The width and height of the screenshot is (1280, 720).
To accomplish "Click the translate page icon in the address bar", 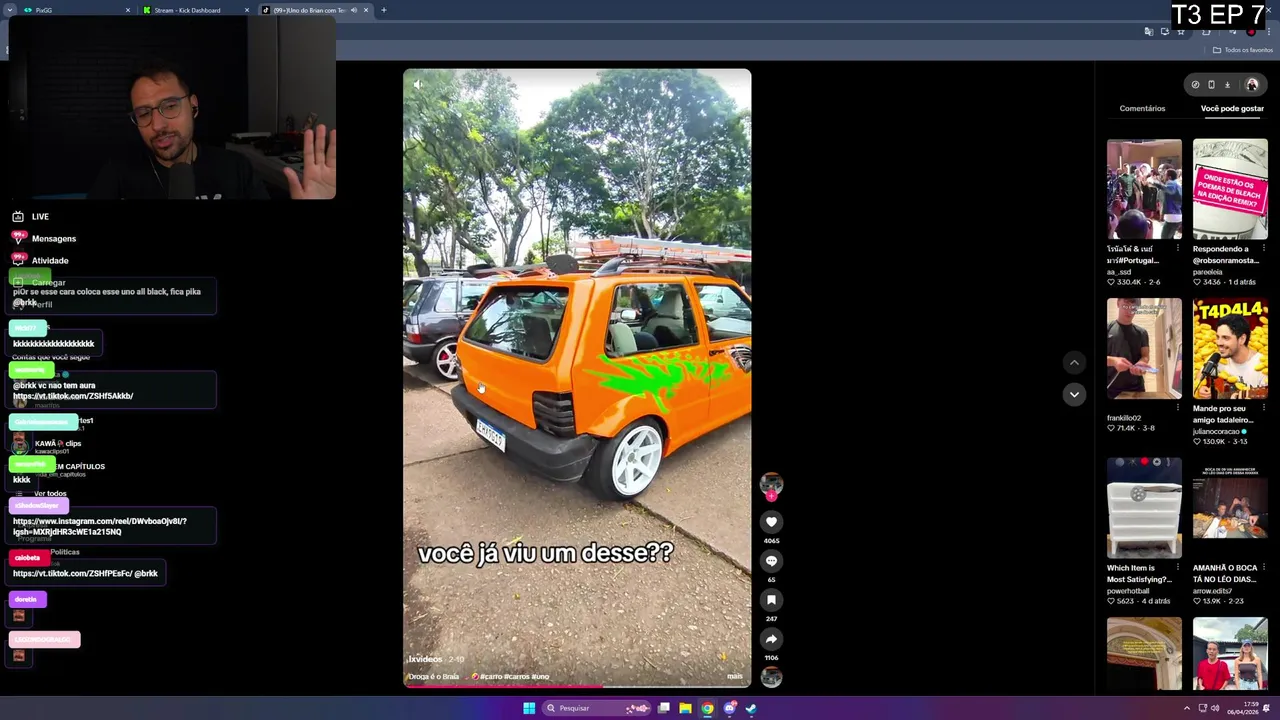I will pos(1149,32).
